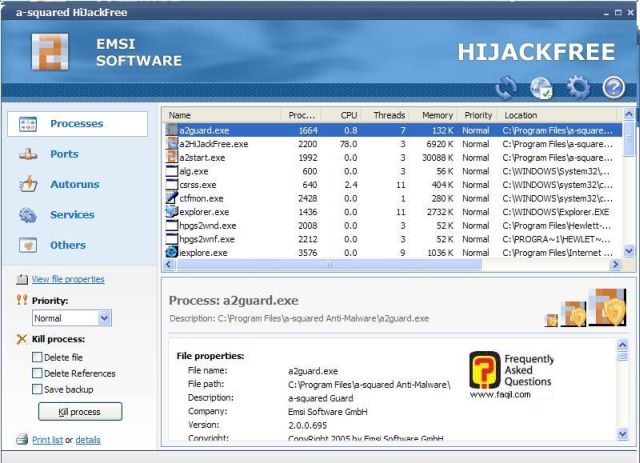
Task: Open the online update globe icon
Action: pyautogui.click(x=542, y=87)
